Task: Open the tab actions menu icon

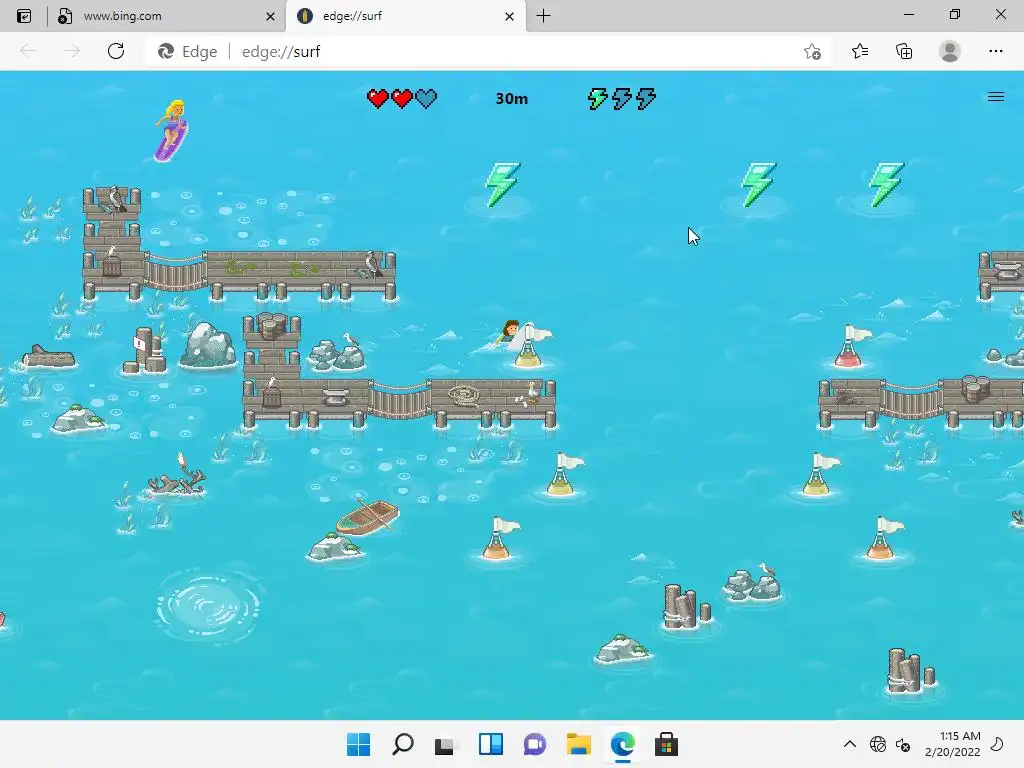Action: point(24,16)
